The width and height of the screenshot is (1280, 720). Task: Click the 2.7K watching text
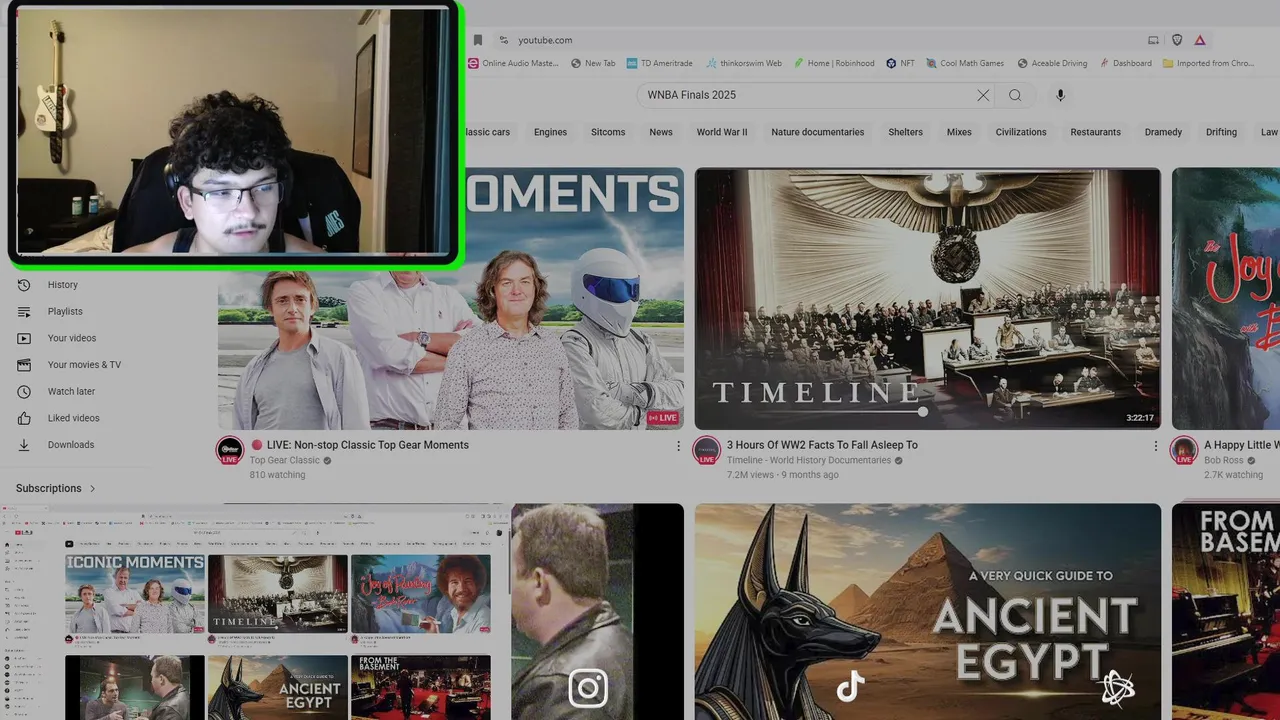[x=1233, y=475]
